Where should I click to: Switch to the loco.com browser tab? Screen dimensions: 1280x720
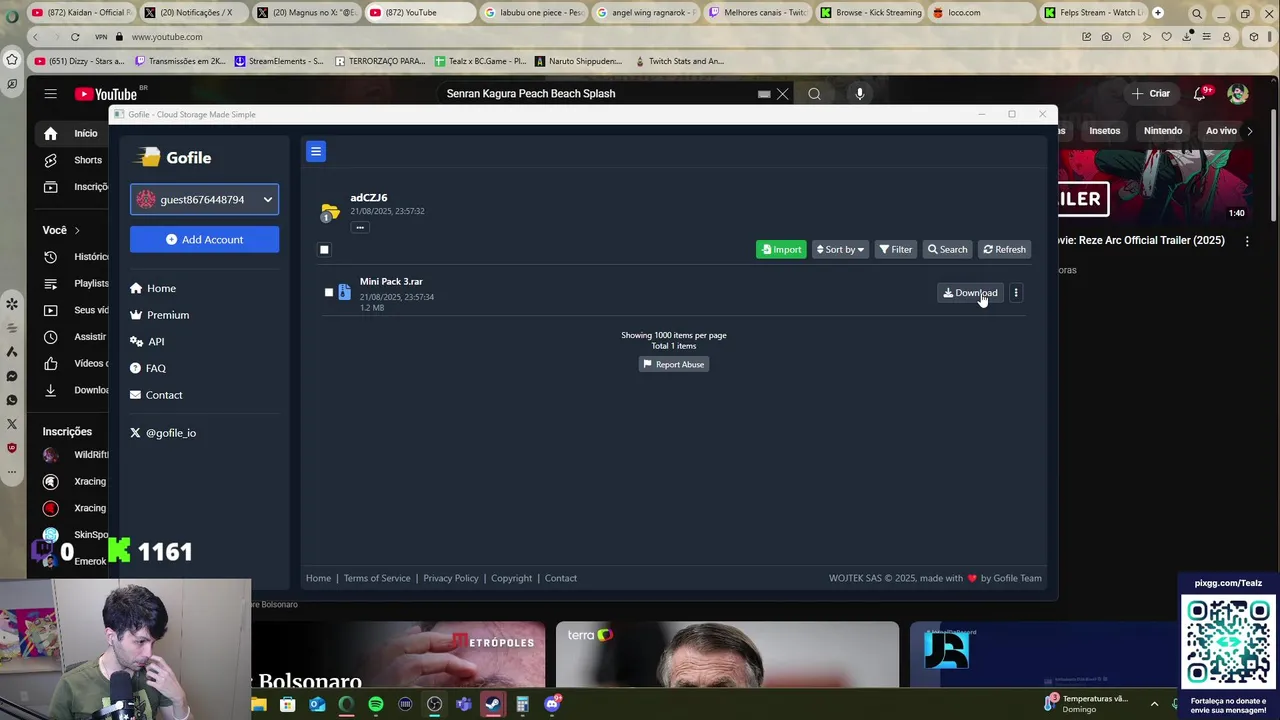click(980, 13)
